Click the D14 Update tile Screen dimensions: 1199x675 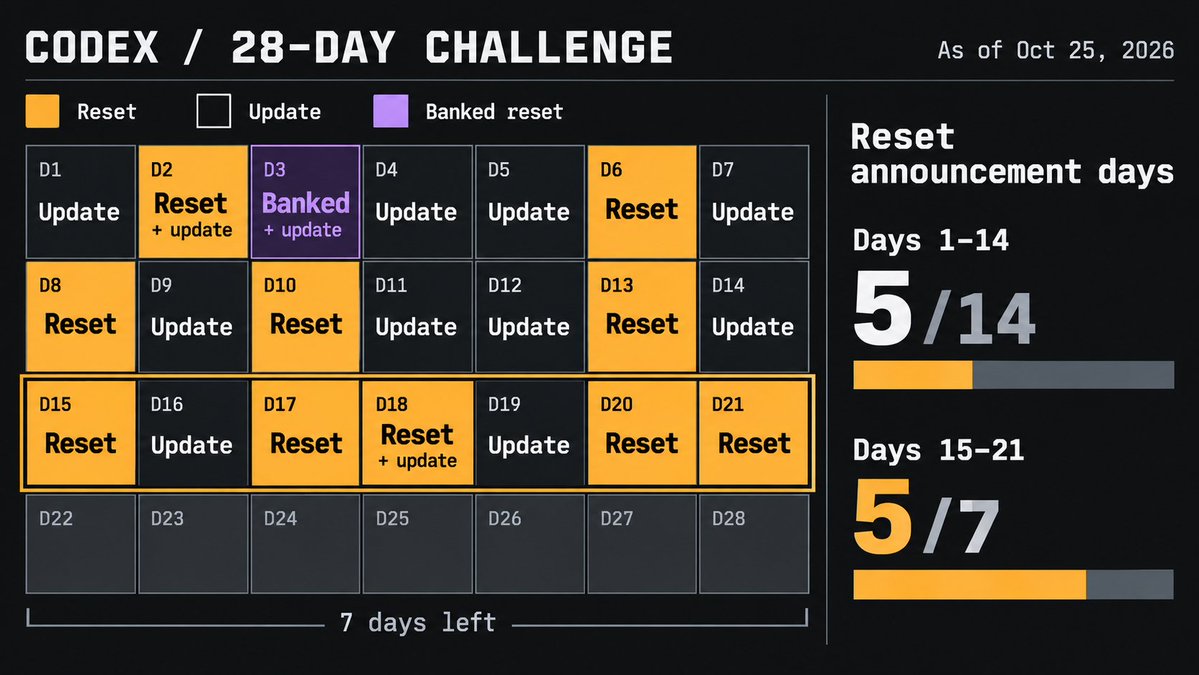click(754, 316)
